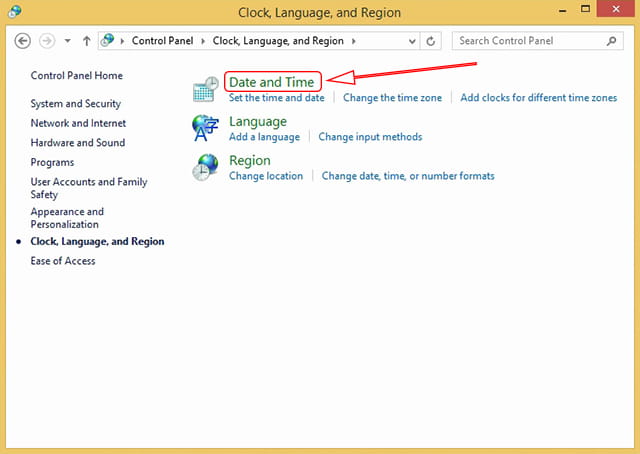This screenshot has width=640, height=454.
Task: Click Set the time and date
Action: point(277,98)
